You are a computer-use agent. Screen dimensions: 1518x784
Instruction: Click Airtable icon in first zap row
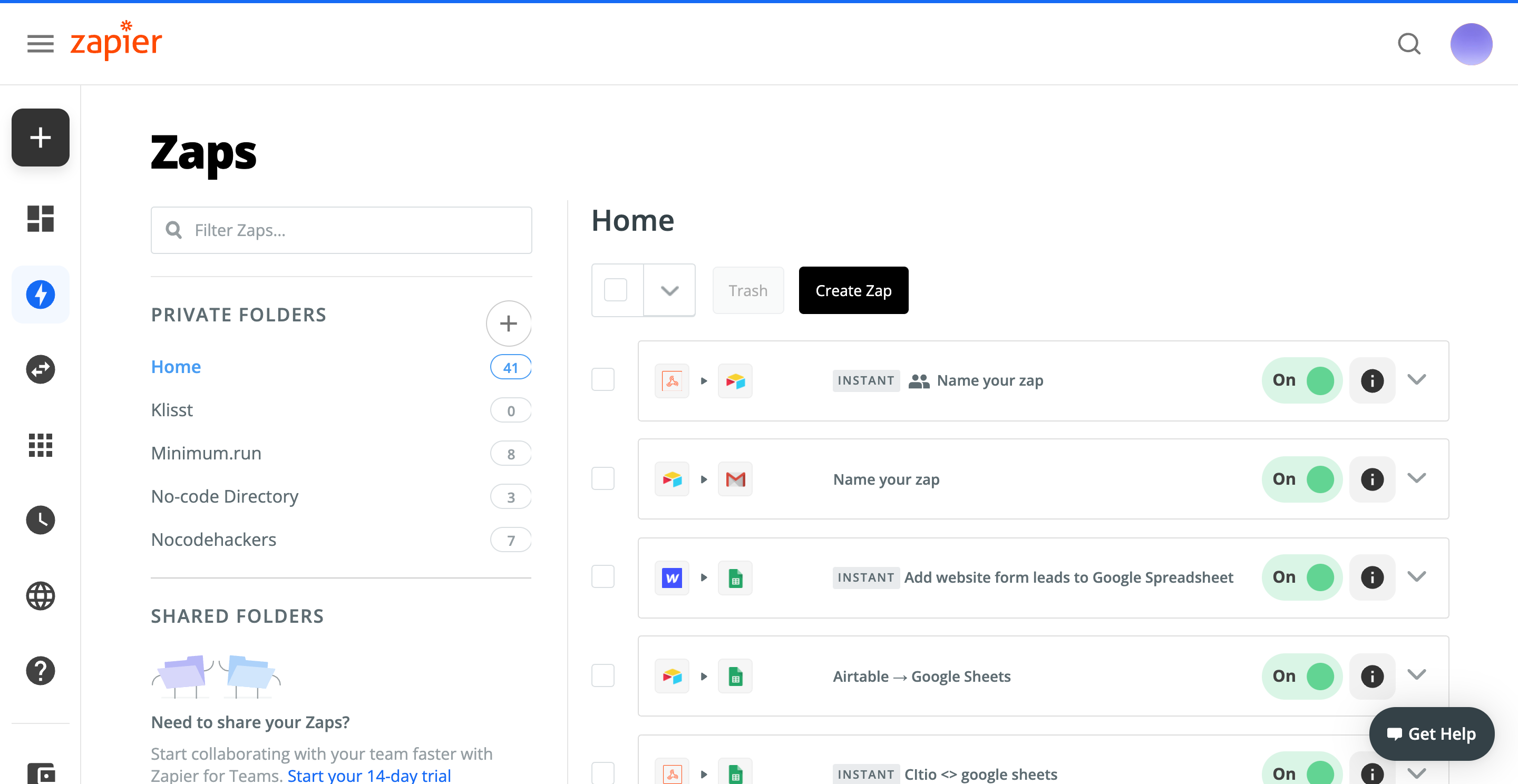[x=735, y=380]
